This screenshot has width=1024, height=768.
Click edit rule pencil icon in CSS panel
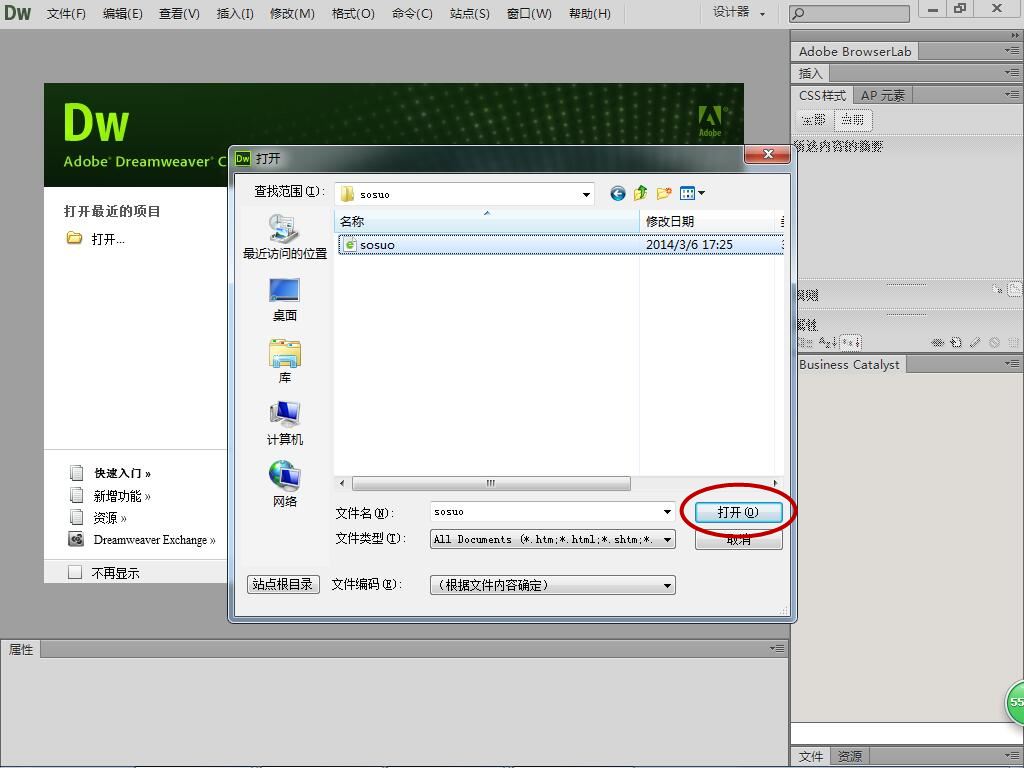click(975, 342)
